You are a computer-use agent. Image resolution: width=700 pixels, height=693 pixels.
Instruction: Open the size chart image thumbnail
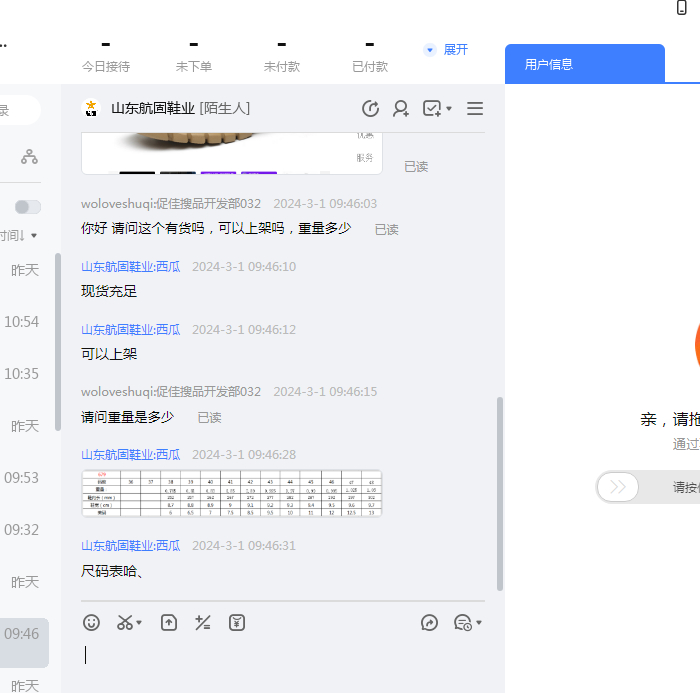[231, 493]
